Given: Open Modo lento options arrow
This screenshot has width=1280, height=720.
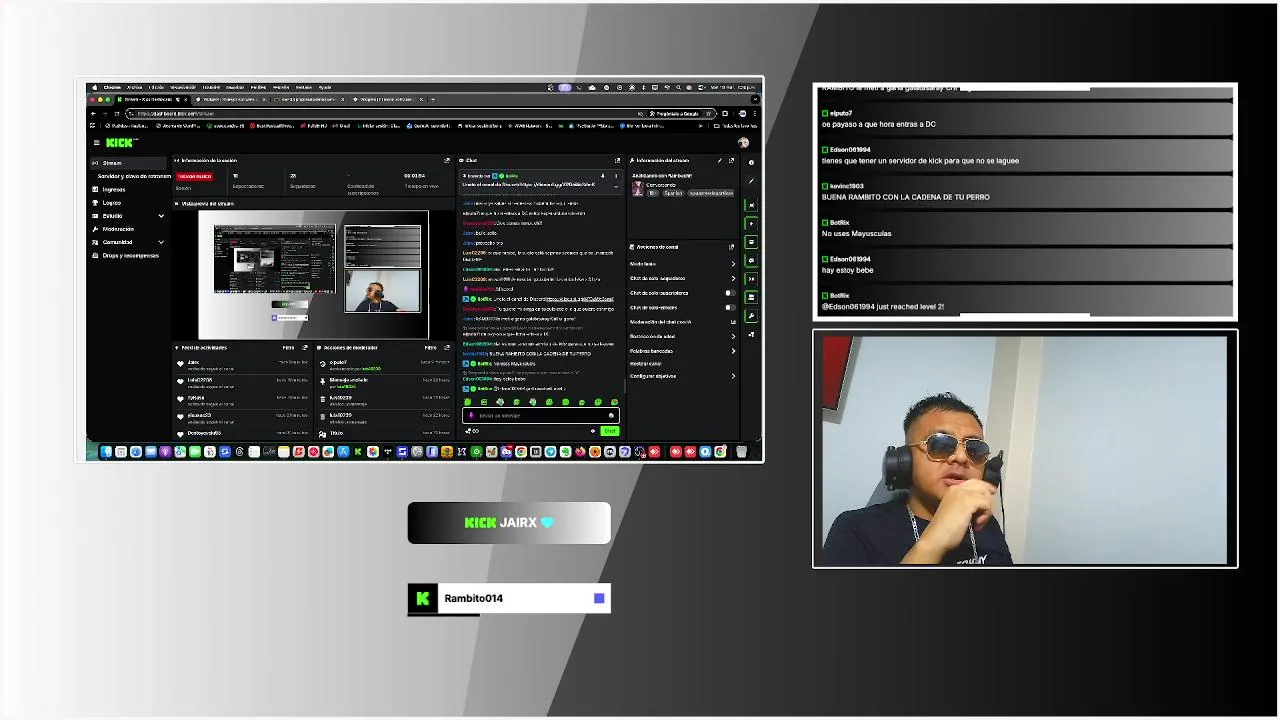Looking at the screenshot, I should 733,264.
